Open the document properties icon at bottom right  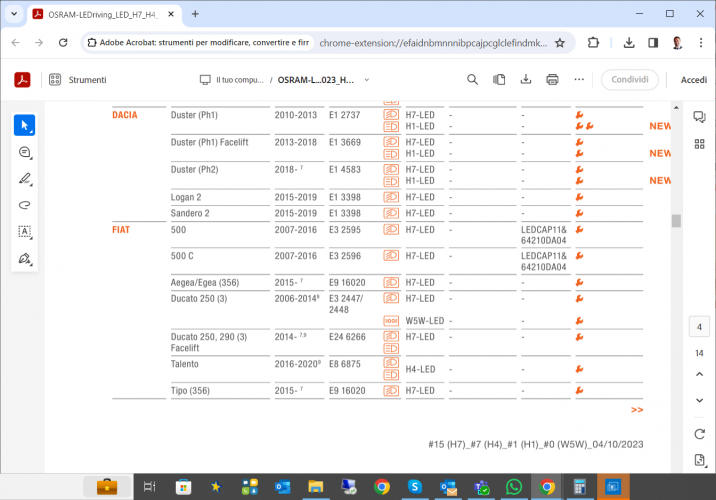pyautogui.click(x=699, y=460)
